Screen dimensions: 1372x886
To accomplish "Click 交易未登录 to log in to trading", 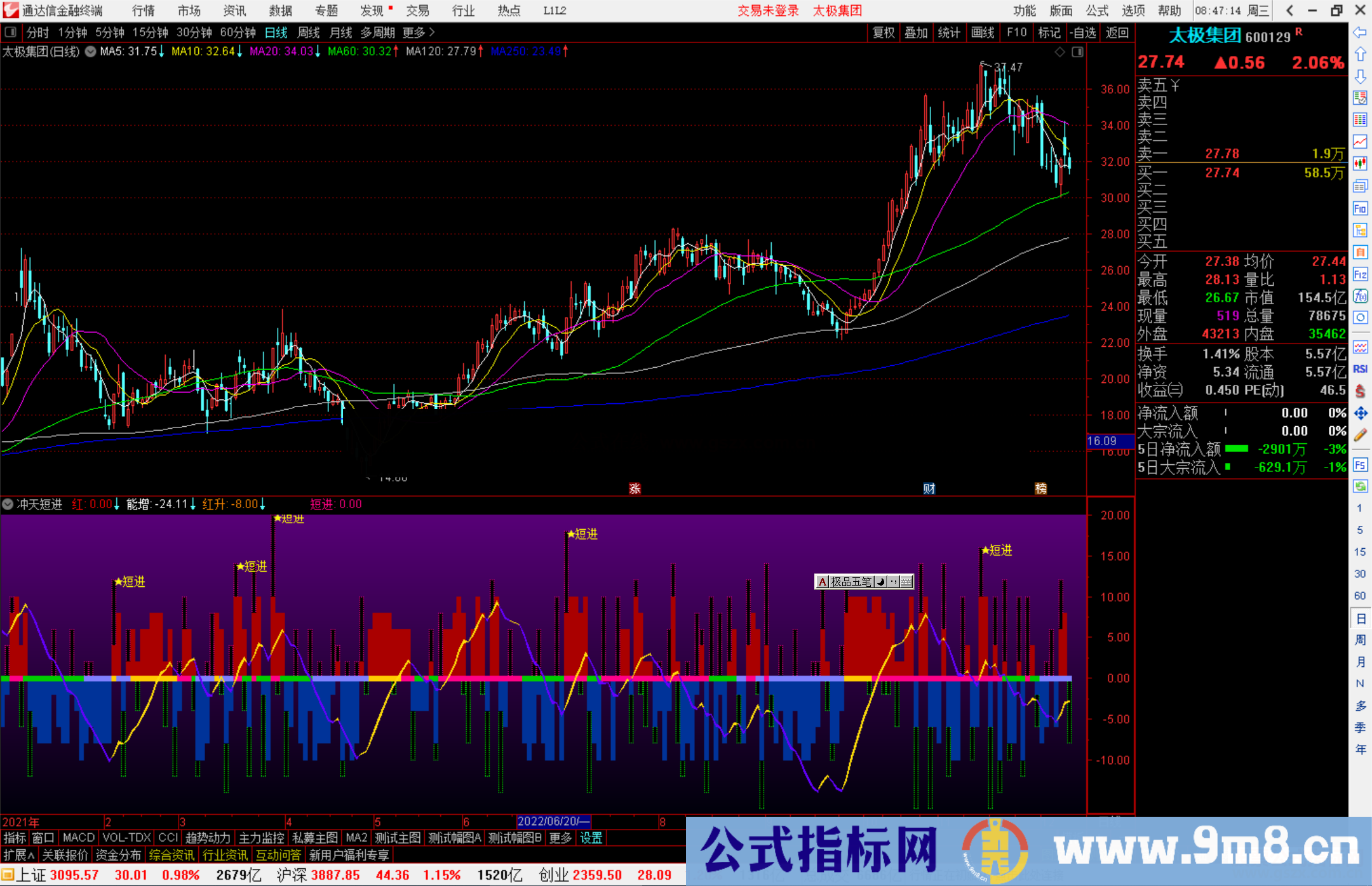I will pyautogui.click(x=768, y=10).
